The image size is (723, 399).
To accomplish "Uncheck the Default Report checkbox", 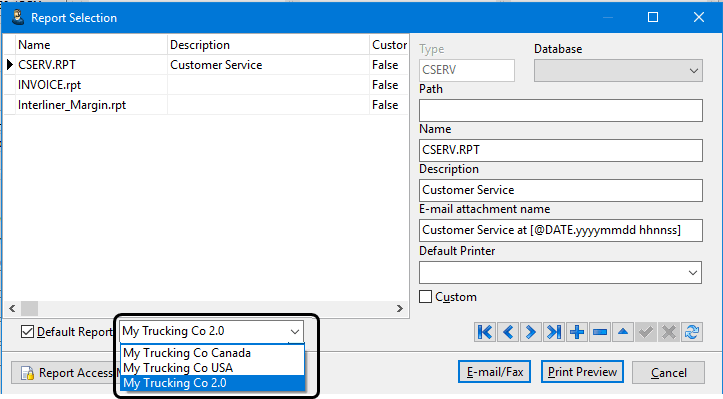I will click(27, 332).
